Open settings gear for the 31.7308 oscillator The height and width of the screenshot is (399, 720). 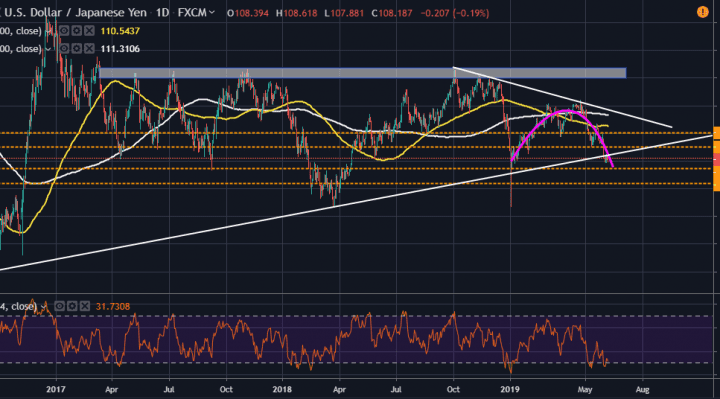(72, 306)
